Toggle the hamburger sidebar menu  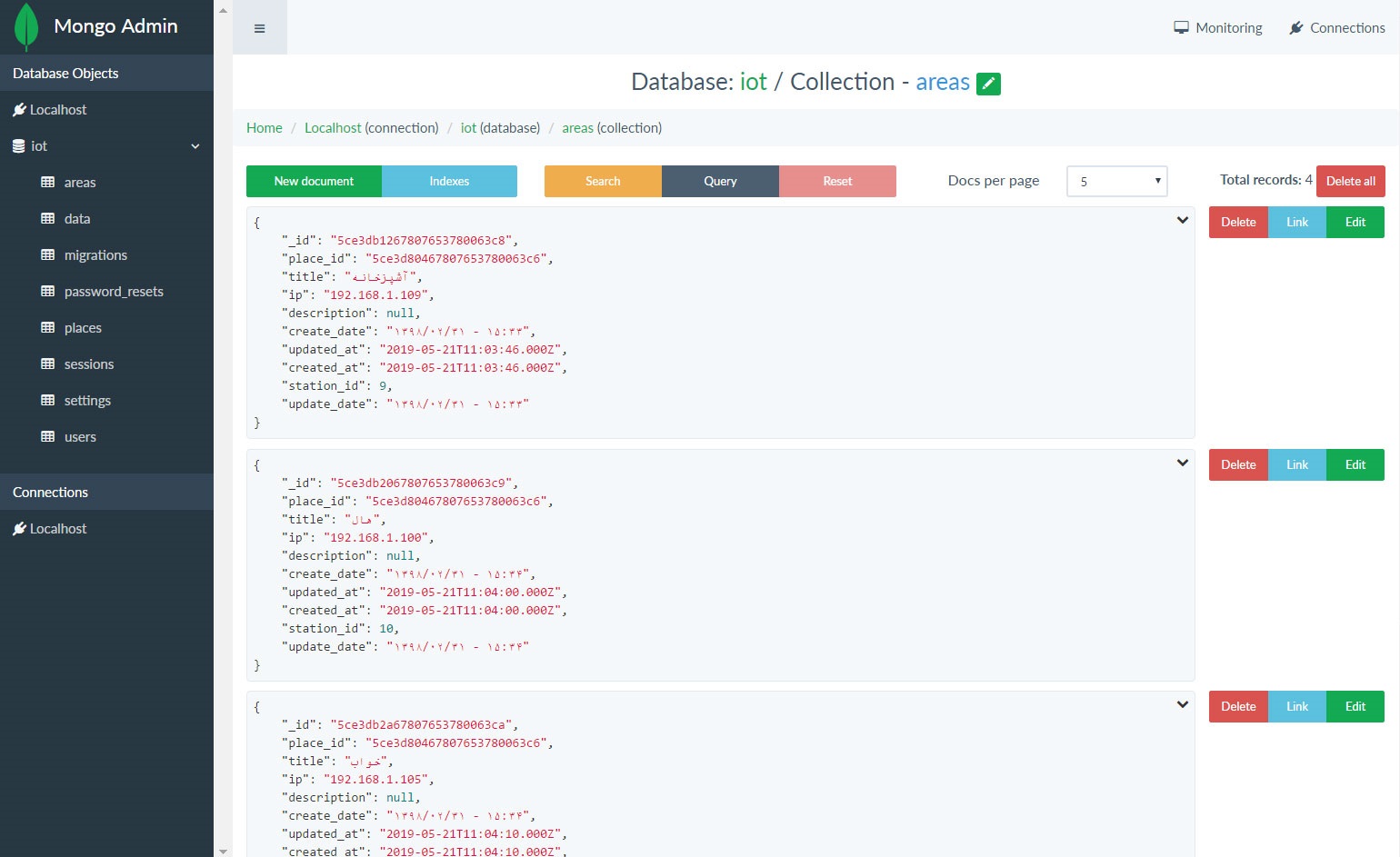[x=259, y=28]
